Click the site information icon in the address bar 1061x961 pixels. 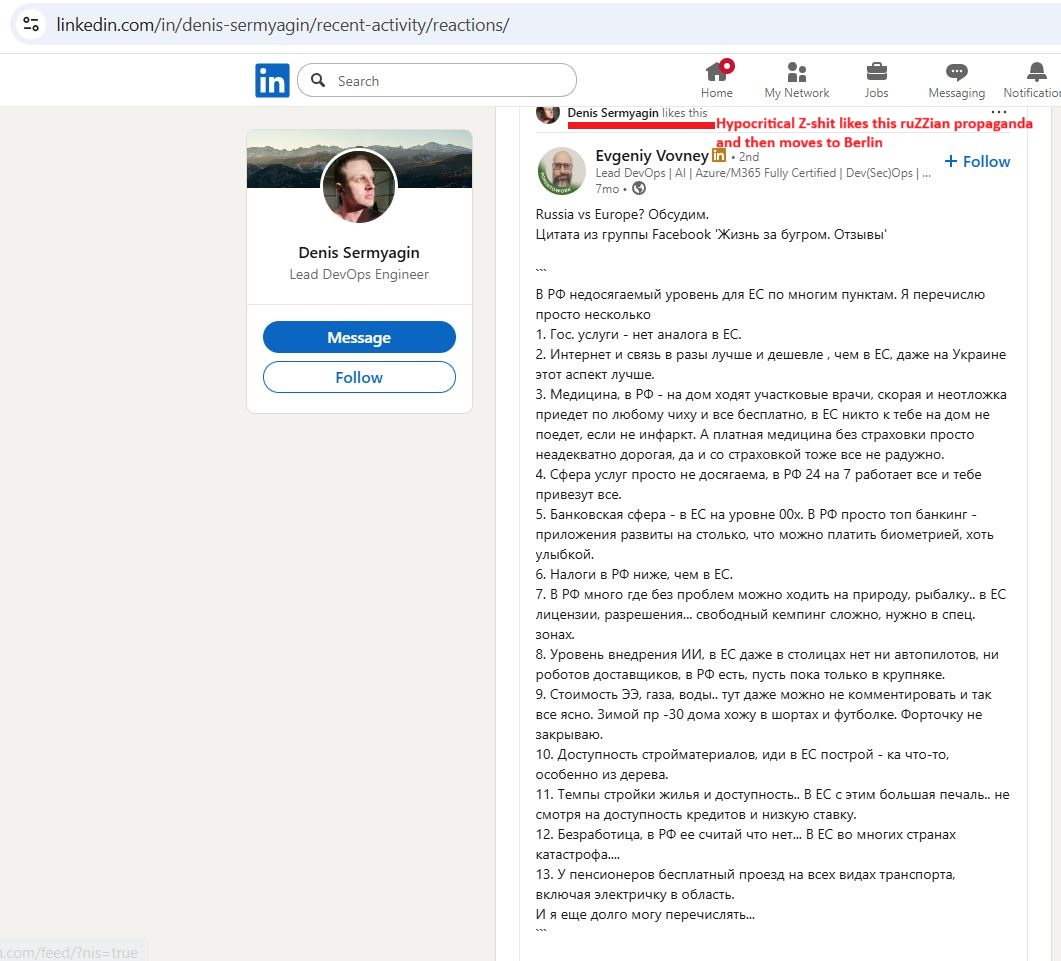(x=31, y=24)
